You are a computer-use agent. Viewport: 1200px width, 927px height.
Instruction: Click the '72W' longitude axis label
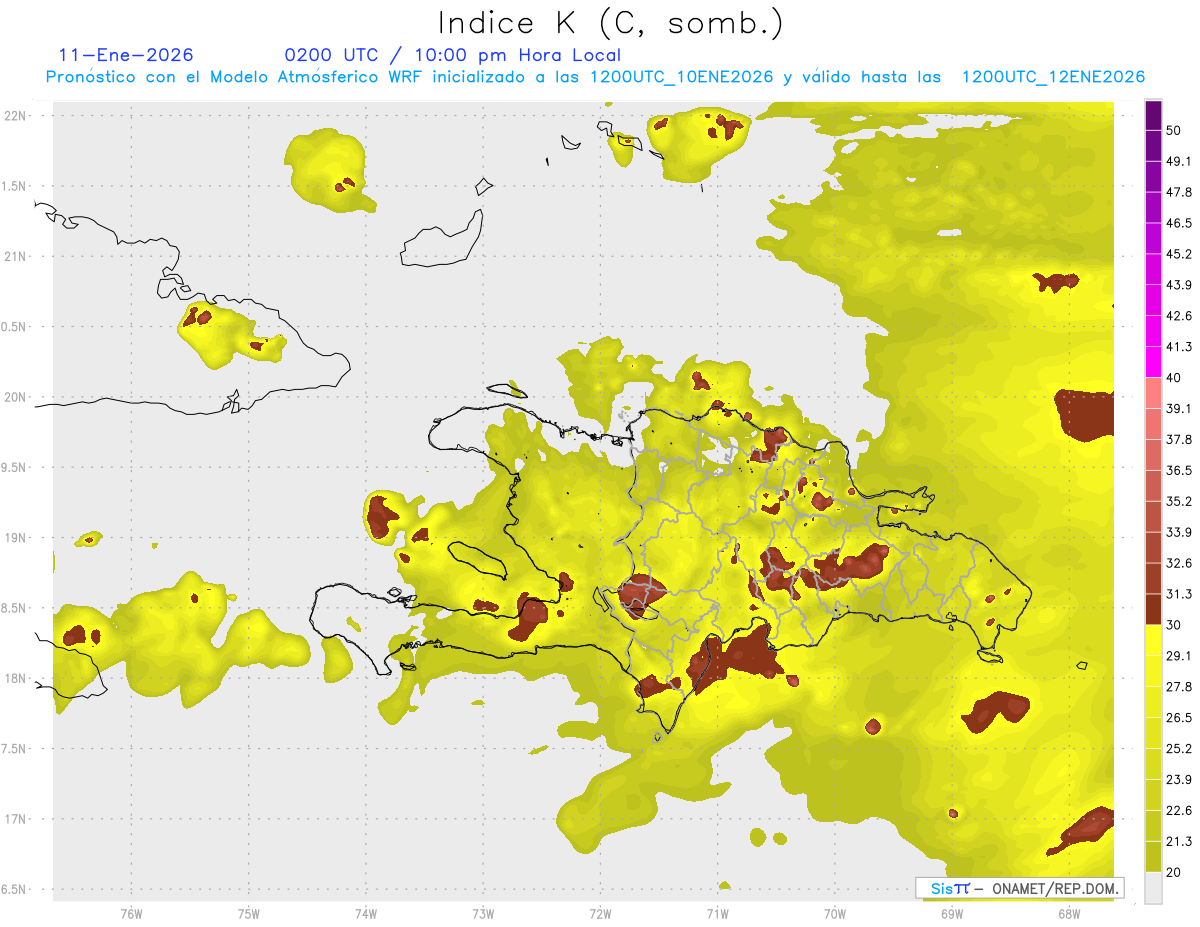coord(600,914)
